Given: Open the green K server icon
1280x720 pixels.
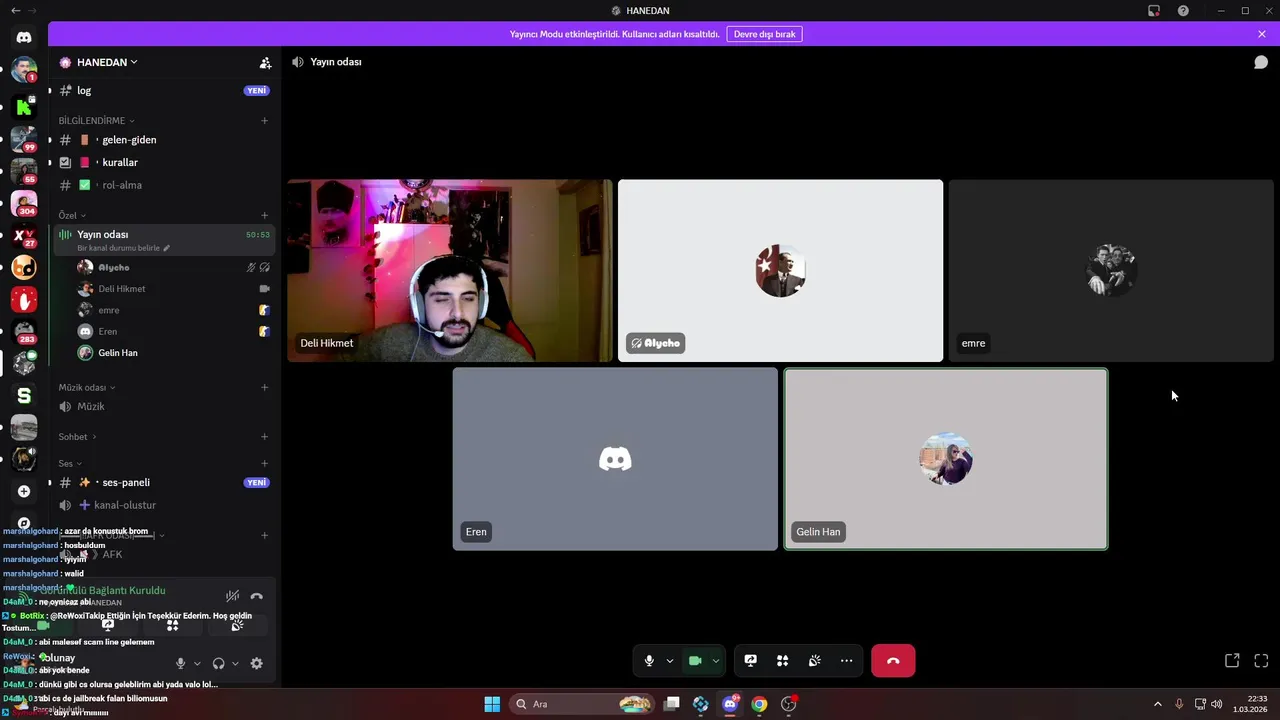Looking at the screenshot, I should point(24,107).
